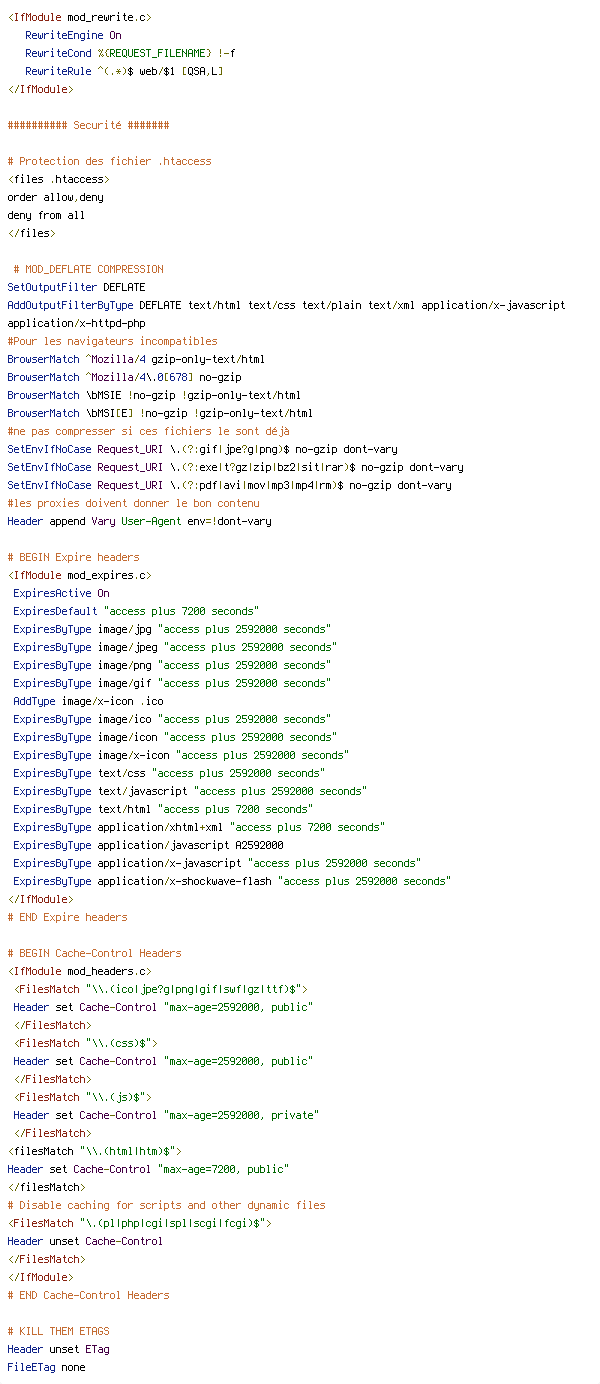Click the Header unset ETag line

point(58,1349)
